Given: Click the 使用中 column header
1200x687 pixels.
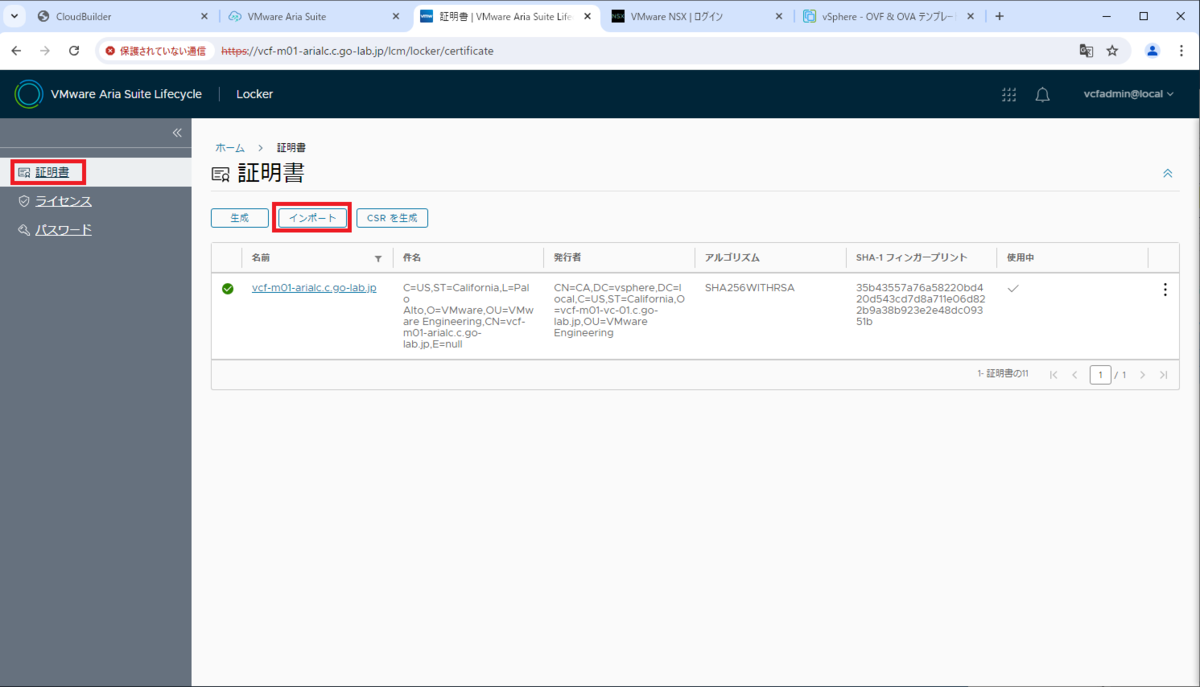Looking at the screenshot, I should [x=1021, y=258].
